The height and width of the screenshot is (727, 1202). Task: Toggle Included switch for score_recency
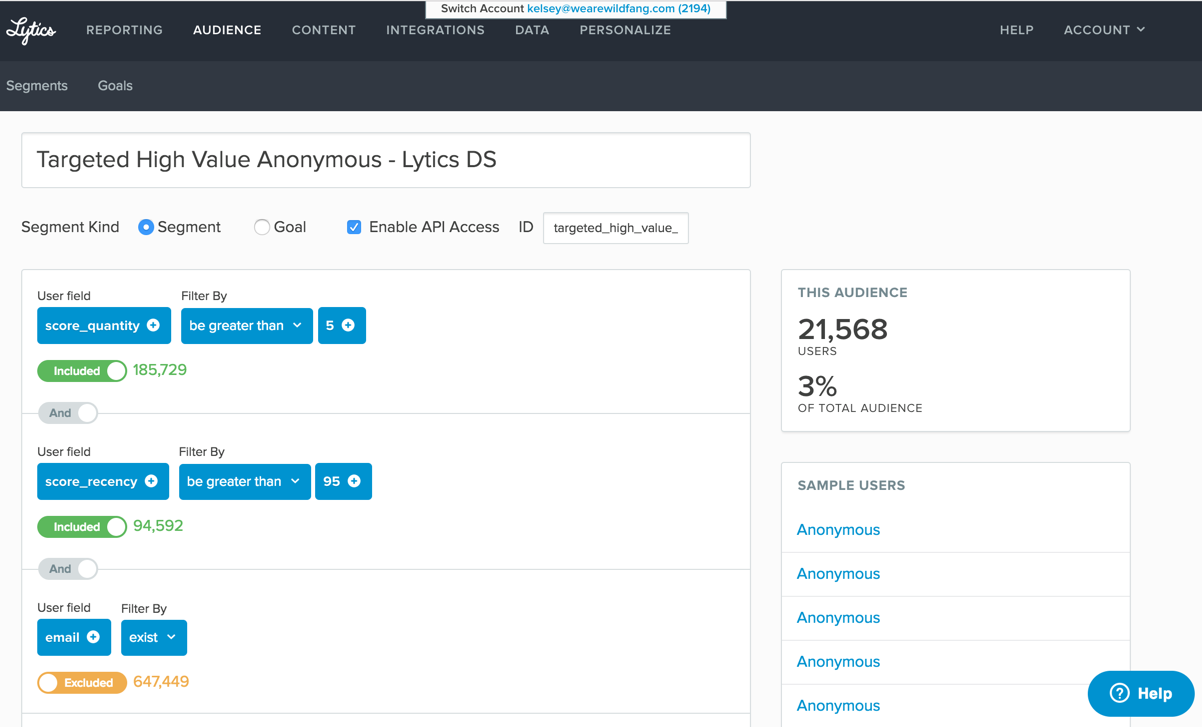pyautogui.click(x=82, y=527)
